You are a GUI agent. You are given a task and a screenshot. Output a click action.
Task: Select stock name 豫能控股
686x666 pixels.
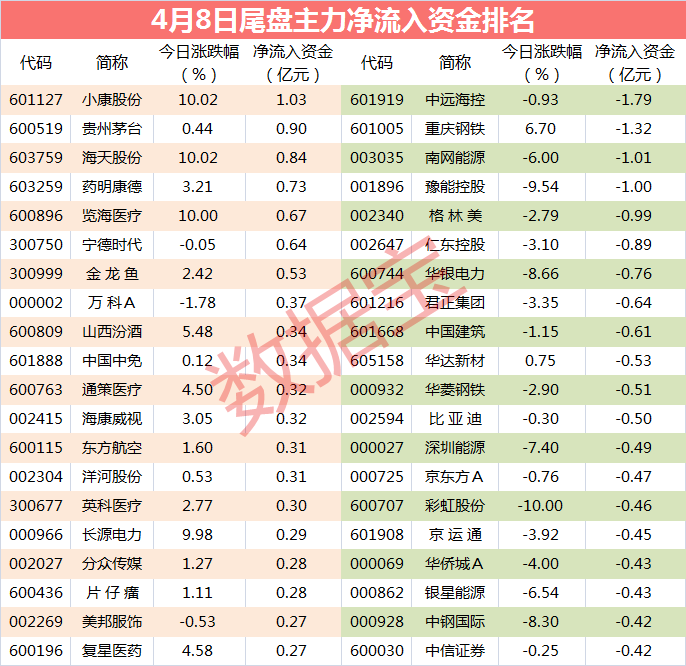pyautogui.click(x=455, y=187)
